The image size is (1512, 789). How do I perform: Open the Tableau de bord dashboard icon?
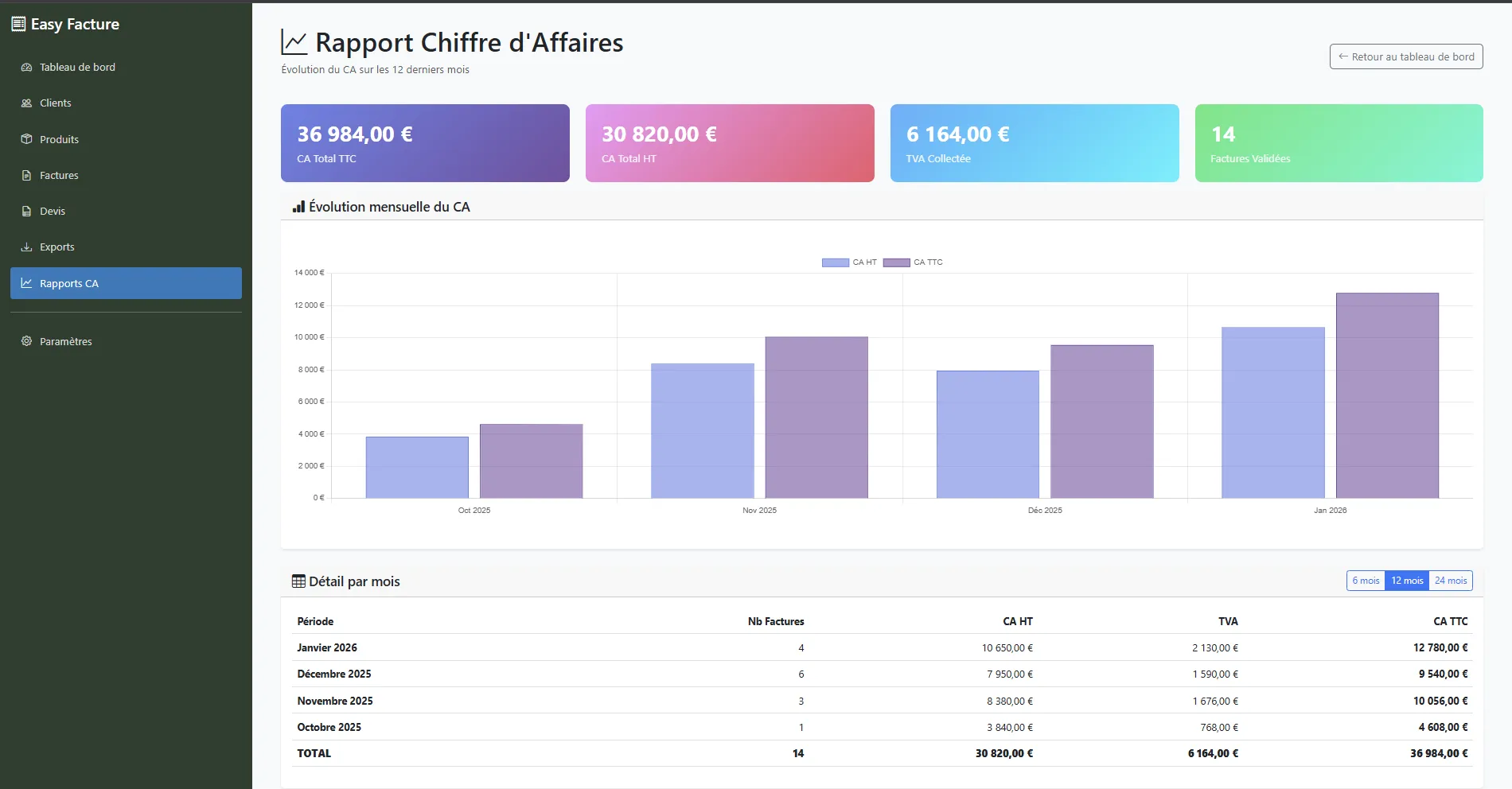coord(26,67)
